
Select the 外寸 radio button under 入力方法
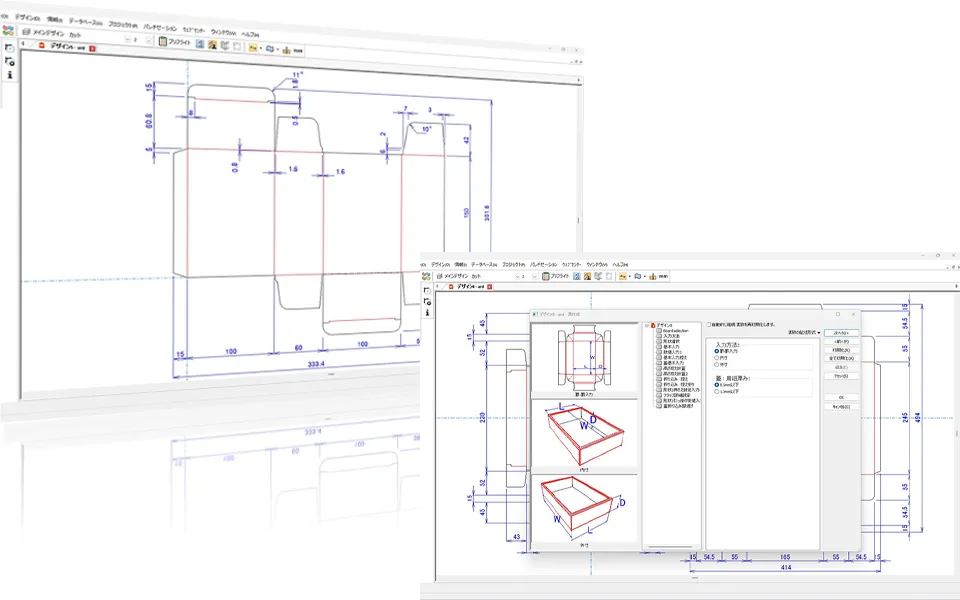[x=716, y=364]
